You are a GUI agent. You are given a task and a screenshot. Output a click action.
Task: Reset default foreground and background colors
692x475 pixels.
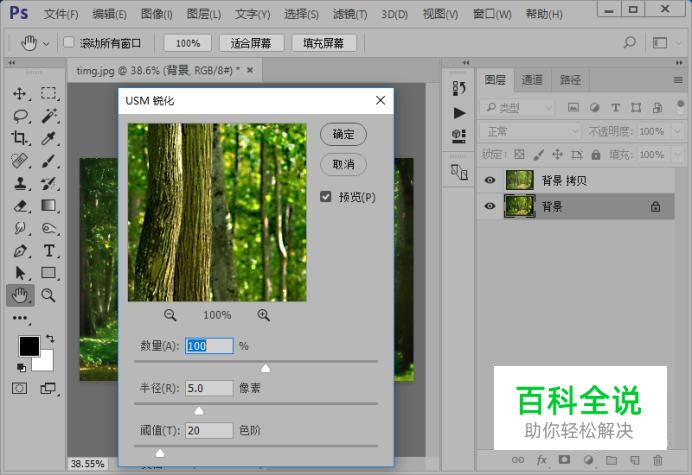pos(21,367)
